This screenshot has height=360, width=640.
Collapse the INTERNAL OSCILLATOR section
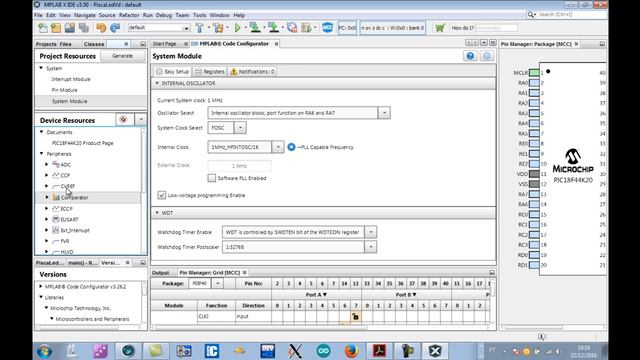point(157,83)
